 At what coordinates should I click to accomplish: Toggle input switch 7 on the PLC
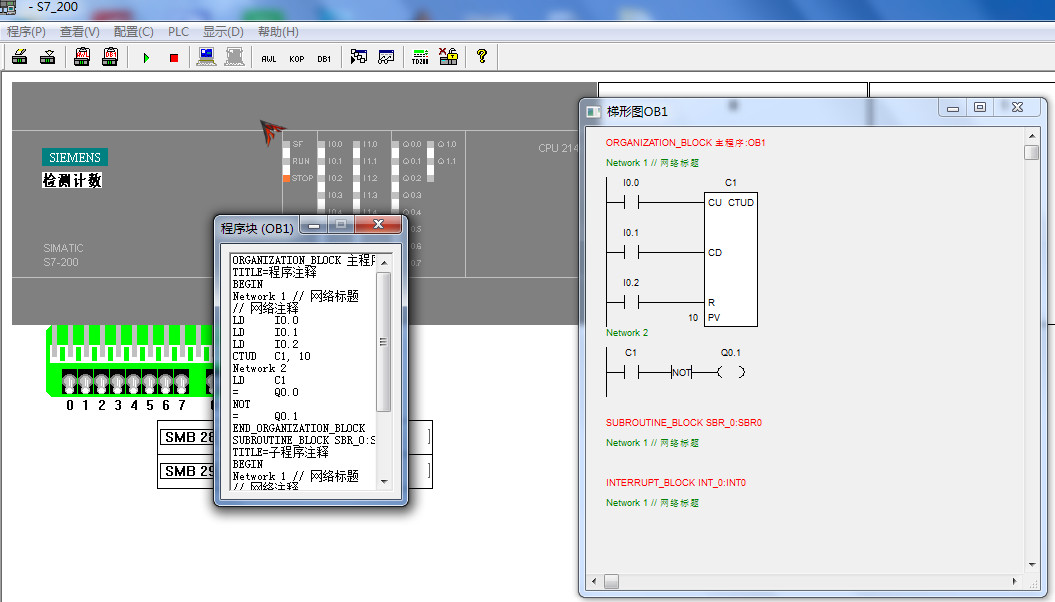181,383
